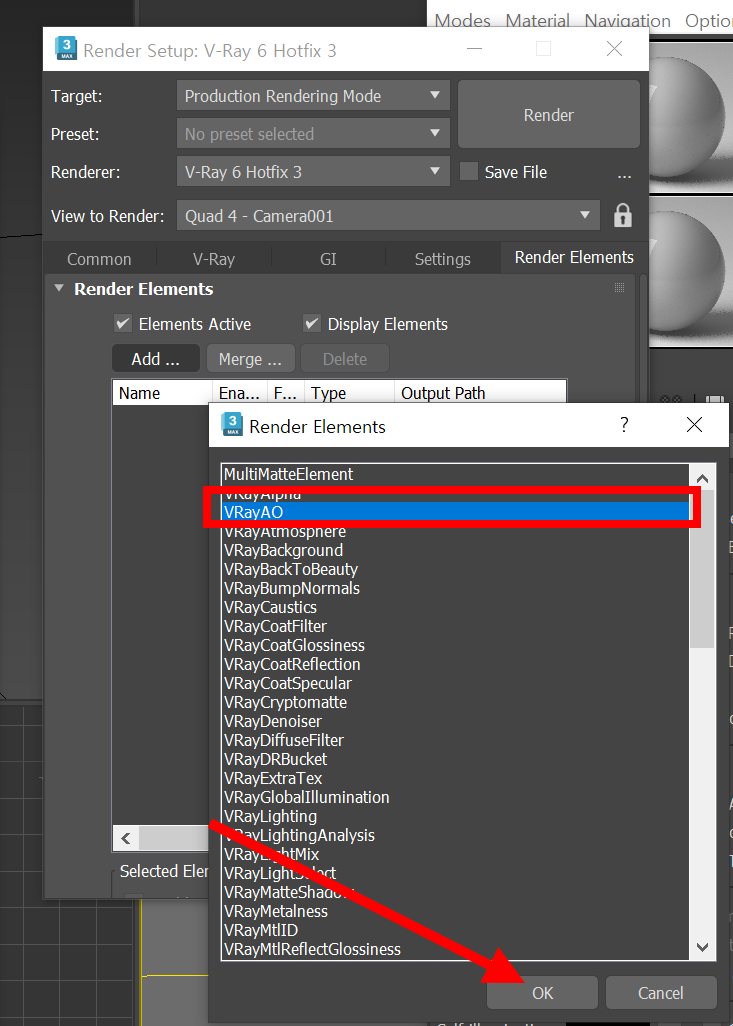Select VRayMetalness in the list
Screen dimensions: 733x1026
456,910
